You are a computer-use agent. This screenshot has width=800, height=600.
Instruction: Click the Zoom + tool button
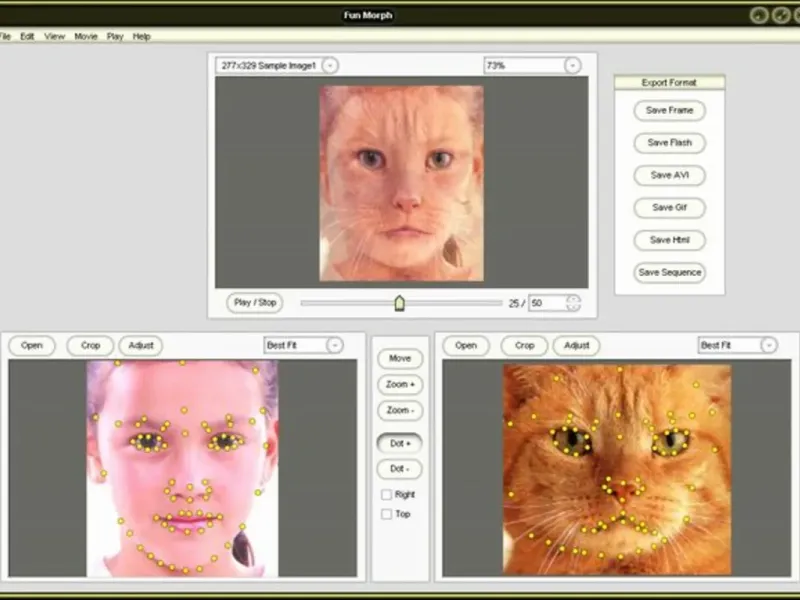click(400, 384)
